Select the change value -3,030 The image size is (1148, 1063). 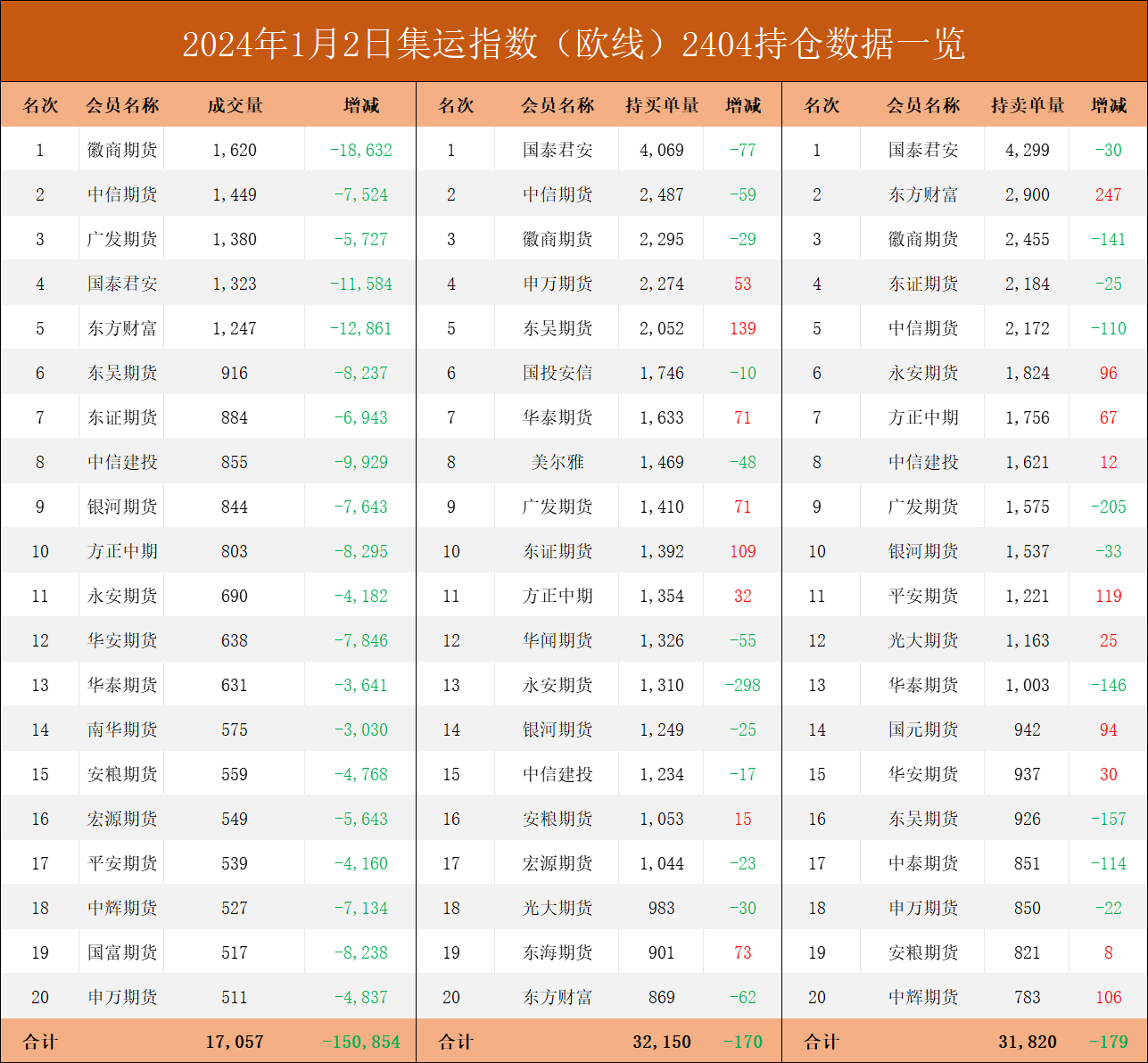pyautogui.click(x=360, y=729)
